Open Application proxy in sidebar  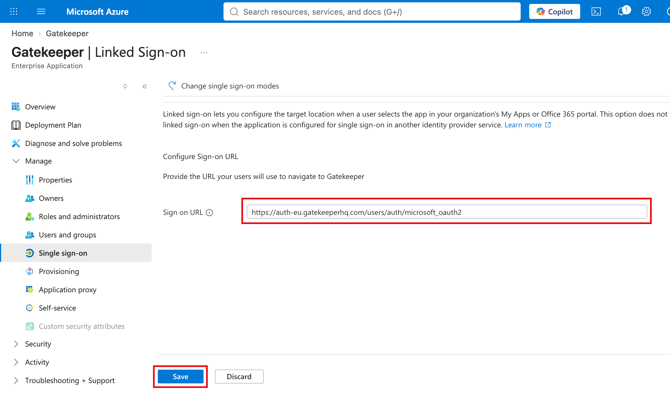coord(68,290)
